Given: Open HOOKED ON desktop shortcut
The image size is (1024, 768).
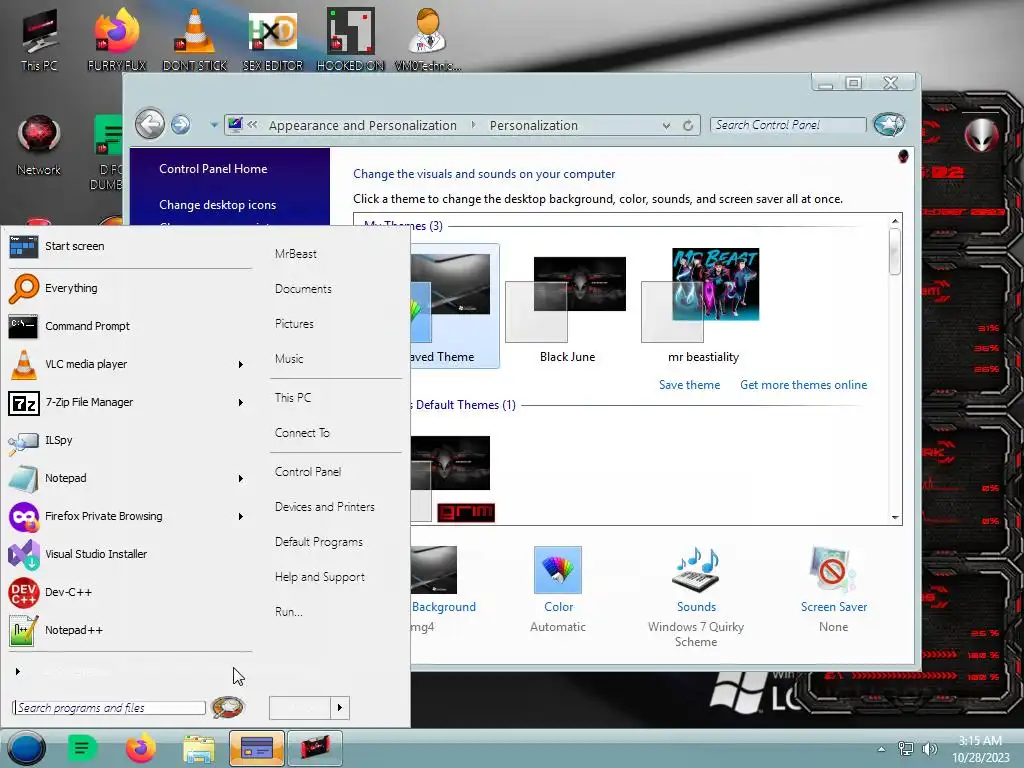Looking at the screenshot, I should [x=351, y=40].
